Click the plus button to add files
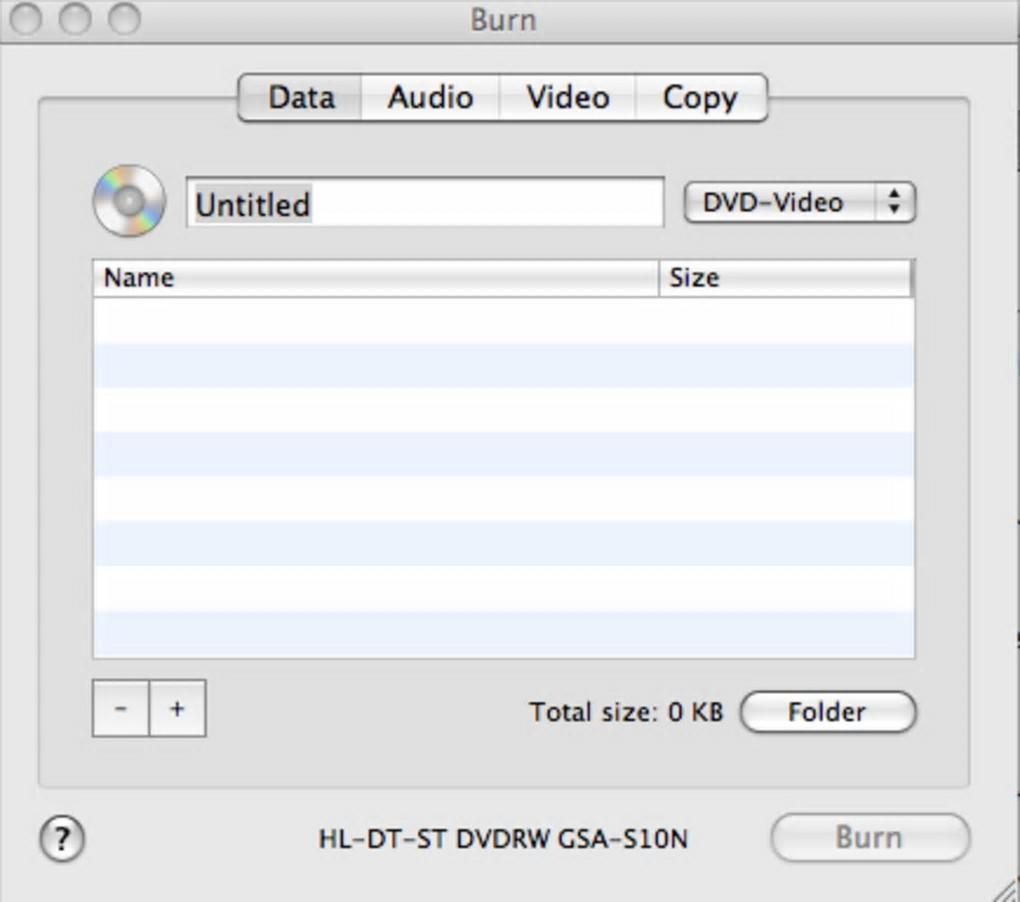 (177, 708)
